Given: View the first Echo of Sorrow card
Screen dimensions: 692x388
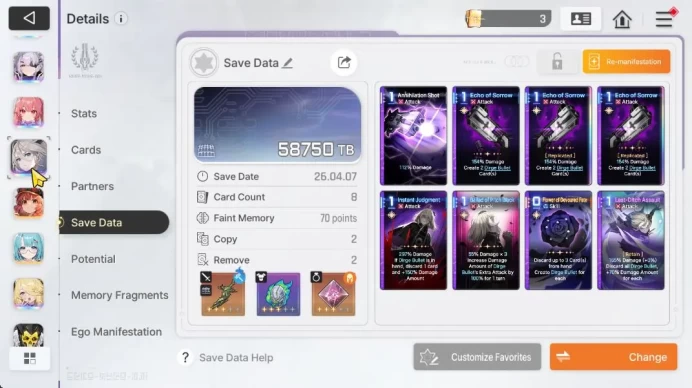Looking at the screenshot, I should (486, 136).
